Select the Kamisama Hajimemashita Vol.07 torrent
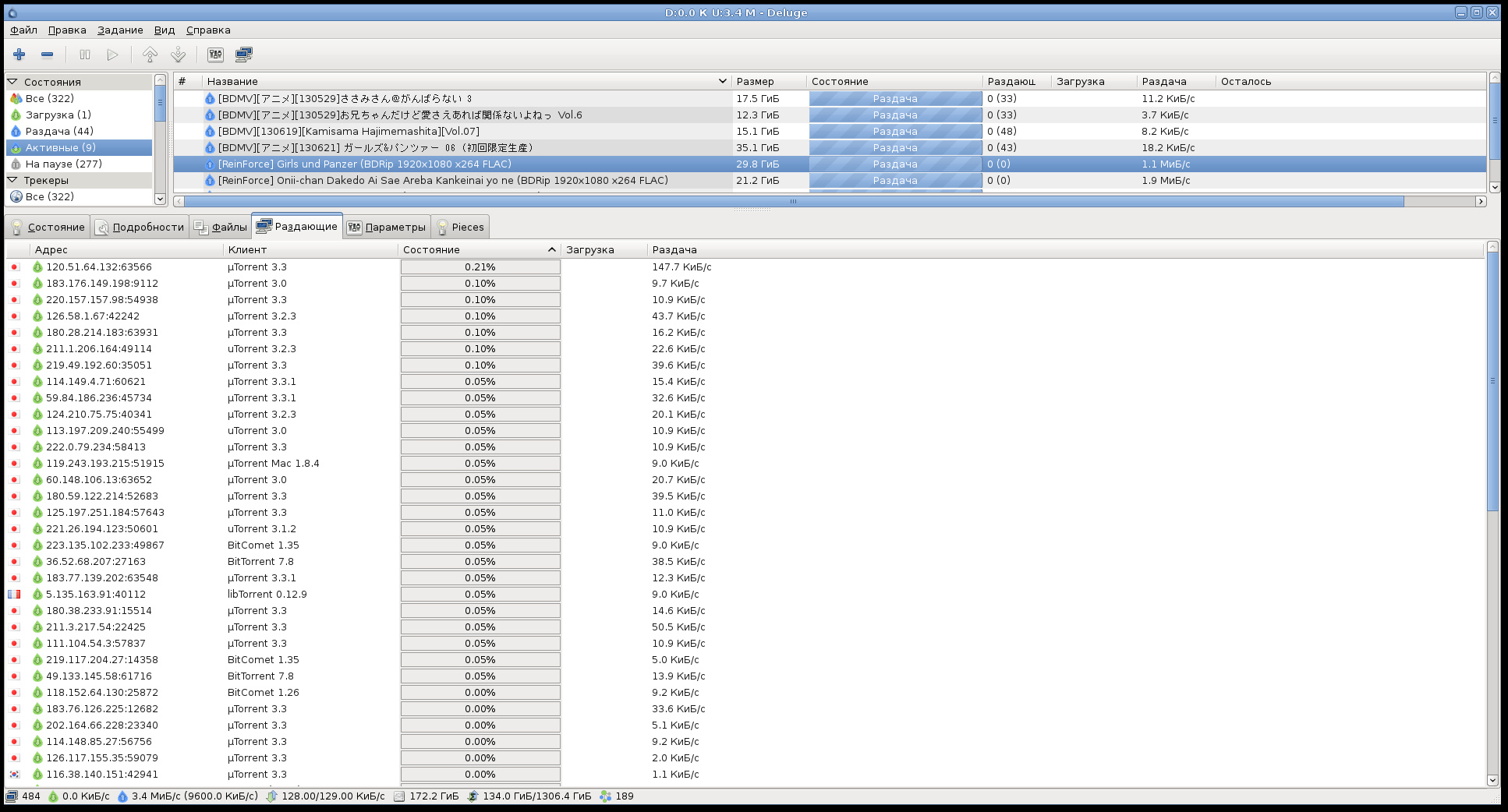The image size is (1508, 812). [349, 132]
